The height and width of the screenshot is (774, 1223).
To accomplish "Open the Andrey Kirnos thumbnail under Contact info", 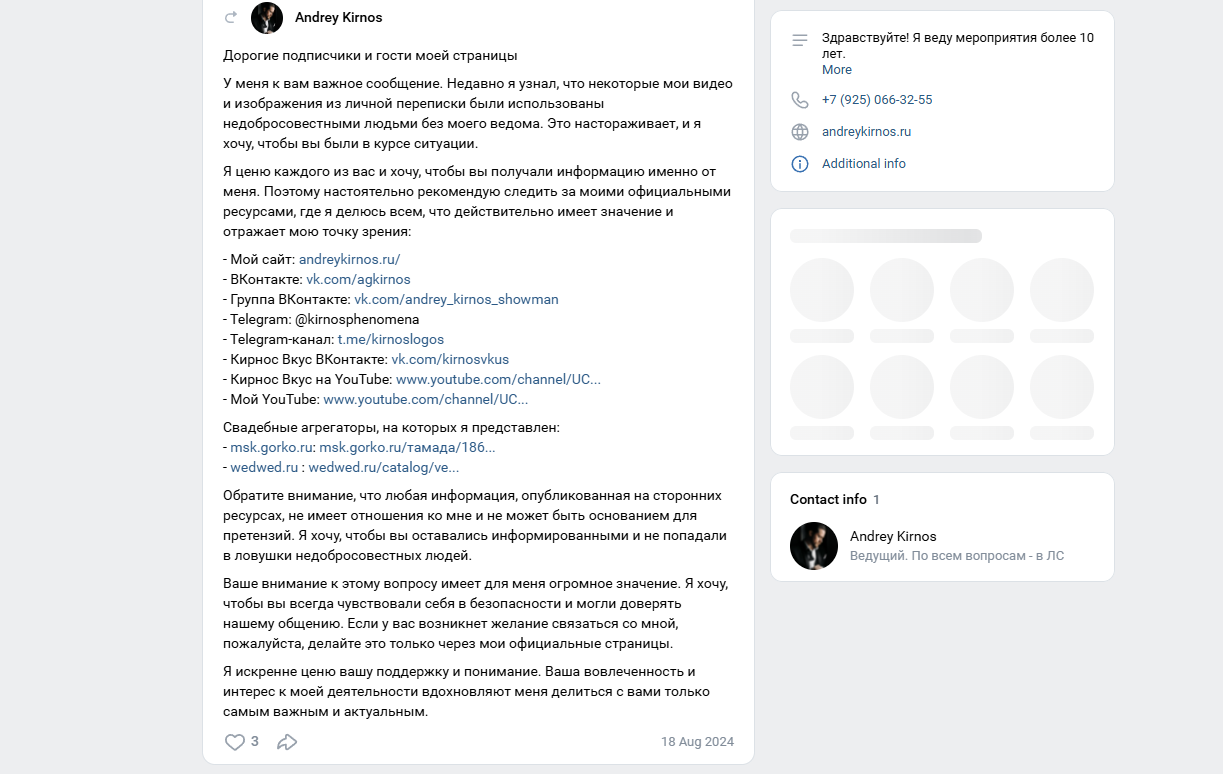I will click(814, 546).
